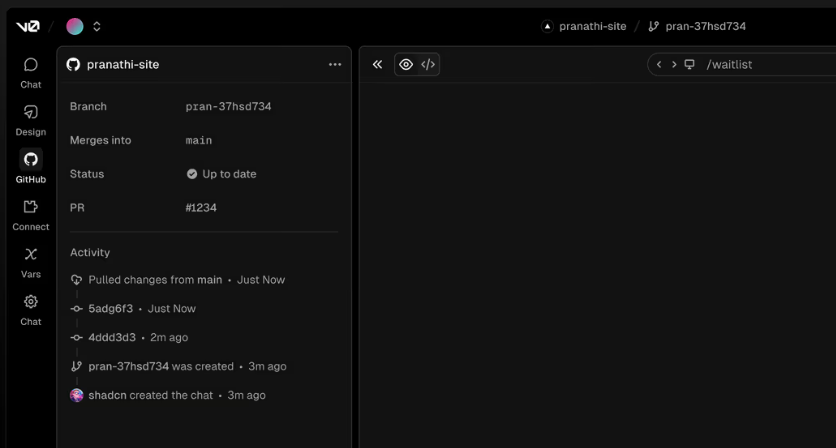Click the Vercel triangle project icon
This screenshot has width=836, height=448.
click(547, 26)
